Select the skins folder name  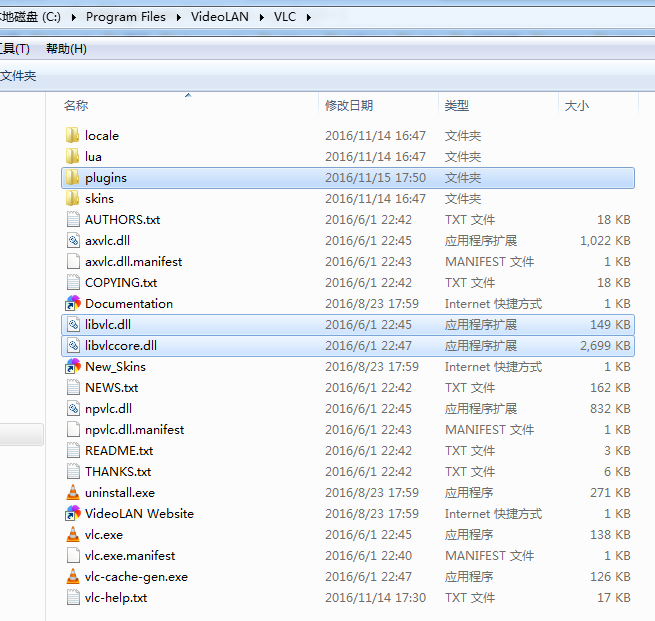[99, 199]
